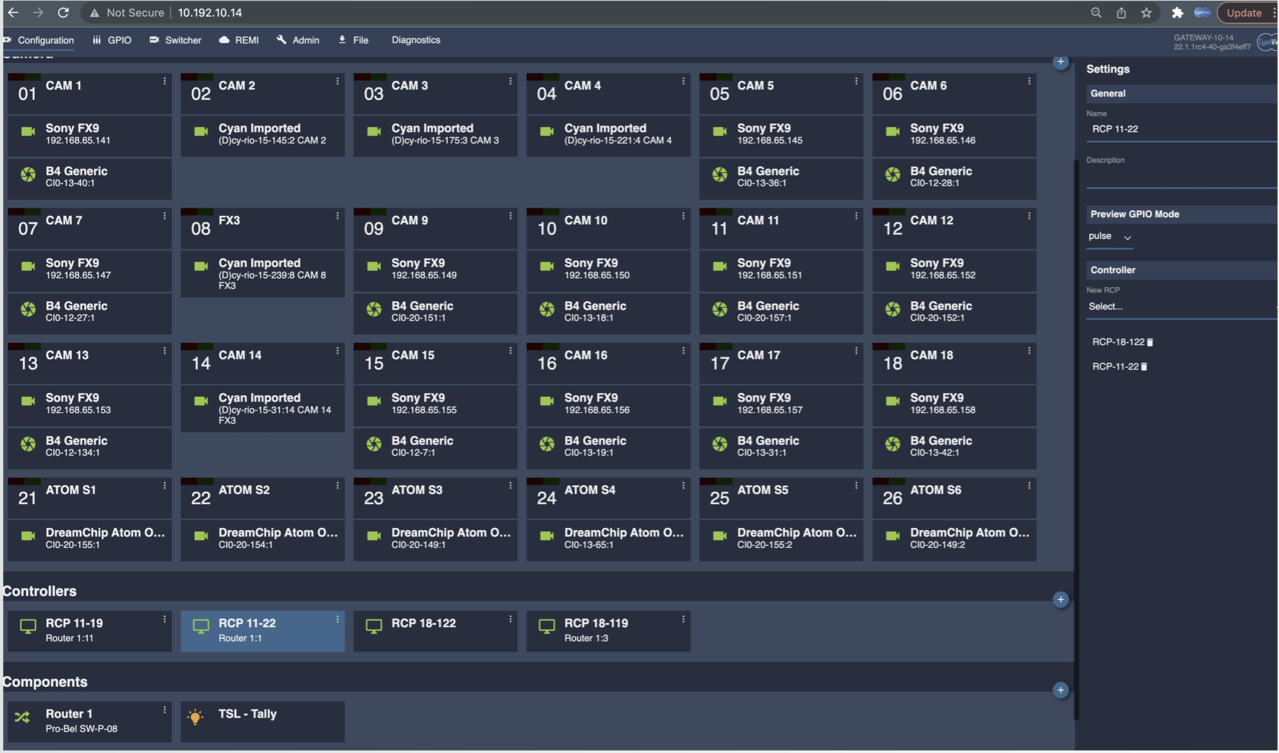
Task: Switch to the Configuration tab
Action: point(40,40)
